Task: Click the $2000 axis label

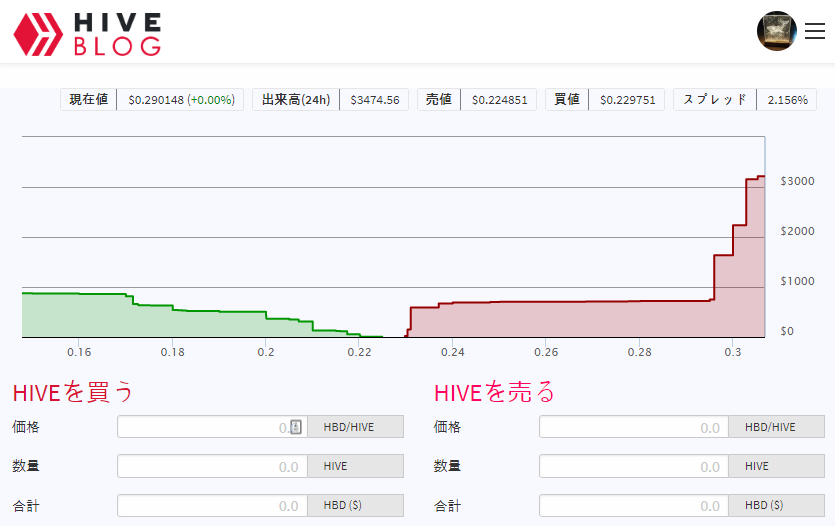Action: 797,231
